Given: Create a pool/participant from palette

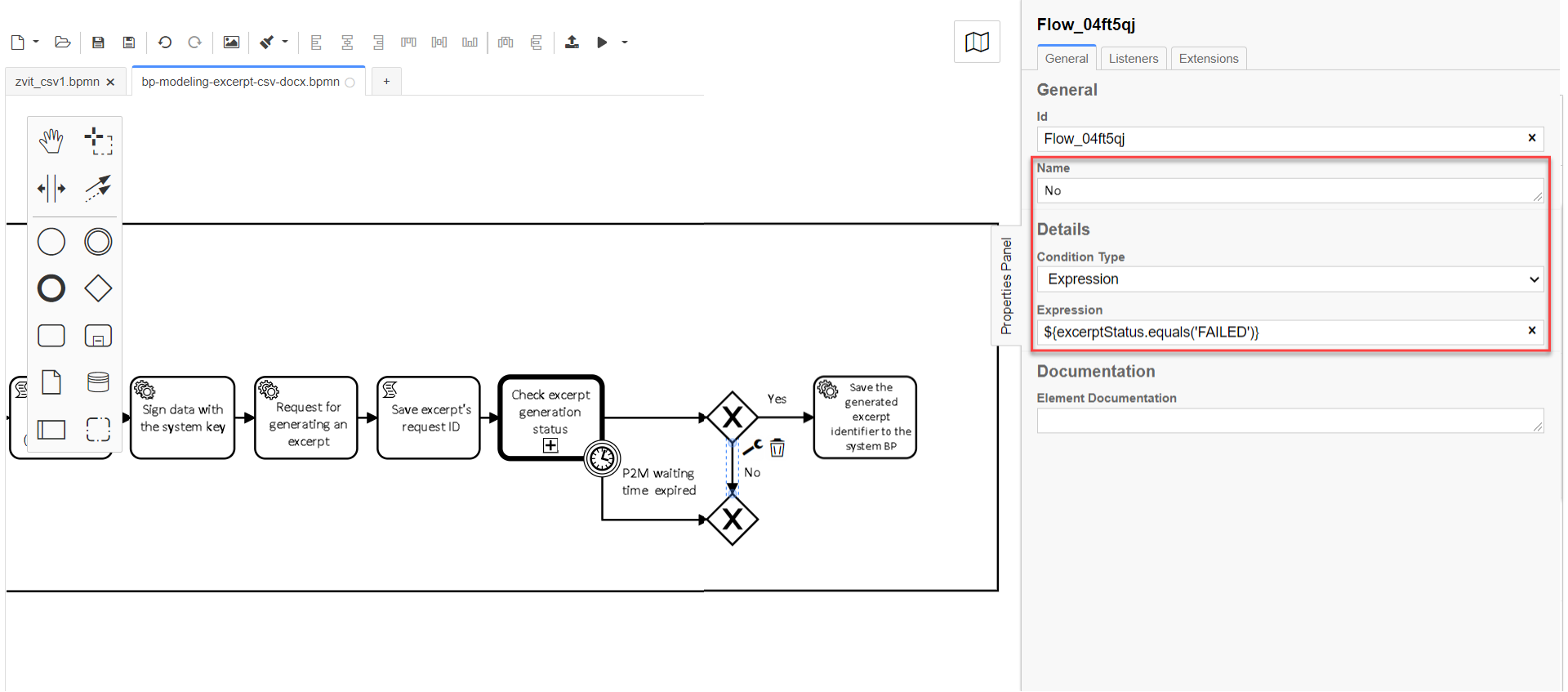Looking at the screenshot, I should pos(51,430).
